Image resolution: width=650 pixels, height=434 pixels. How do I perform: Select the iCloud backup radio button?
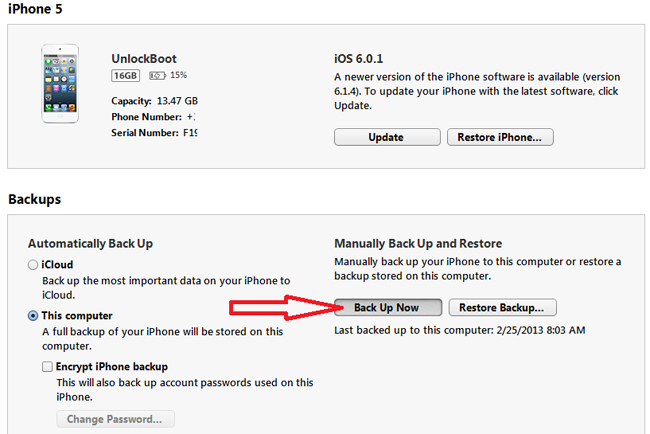(33, 265)
